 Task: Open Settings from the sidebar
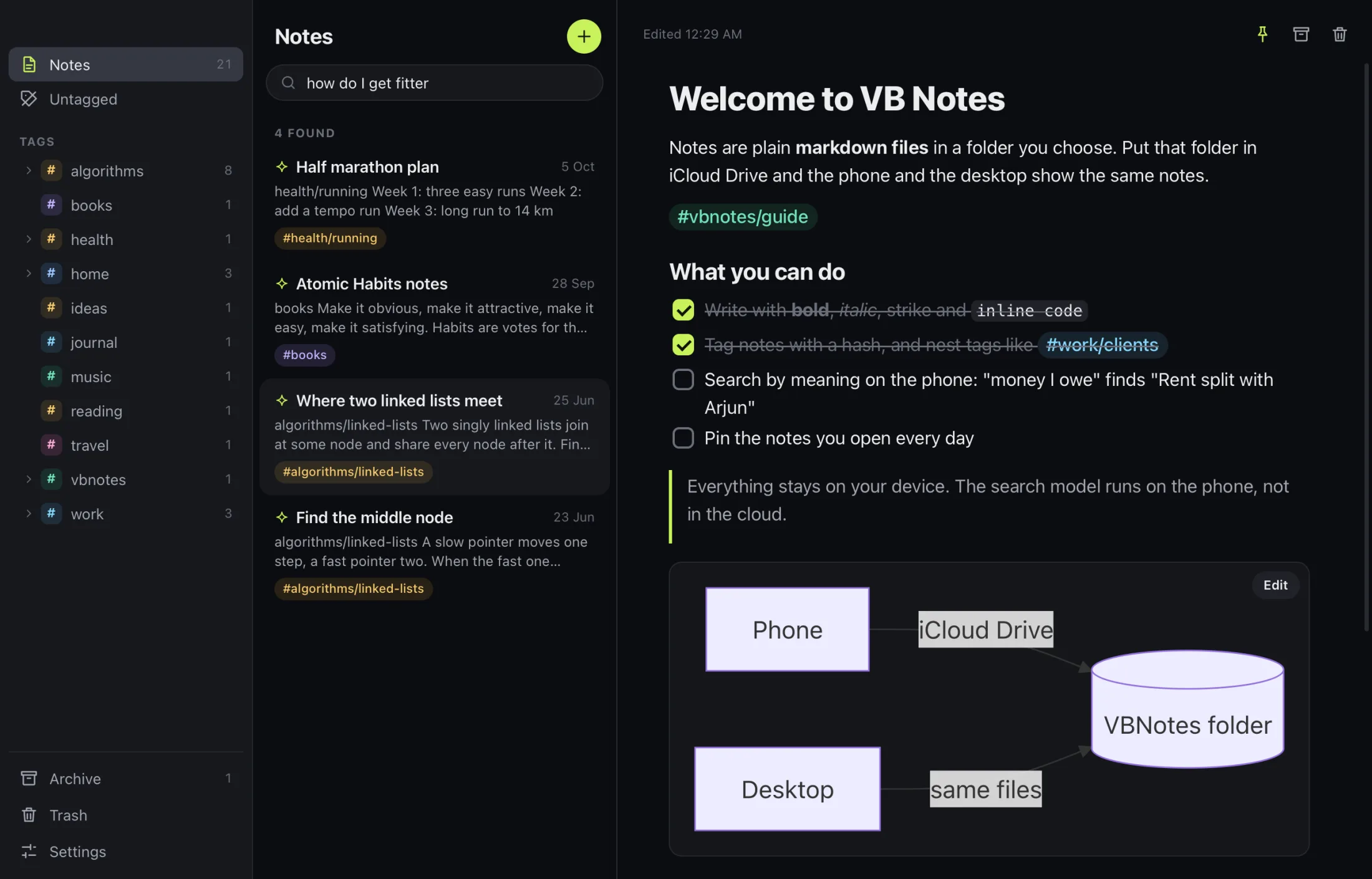[125, 851]
